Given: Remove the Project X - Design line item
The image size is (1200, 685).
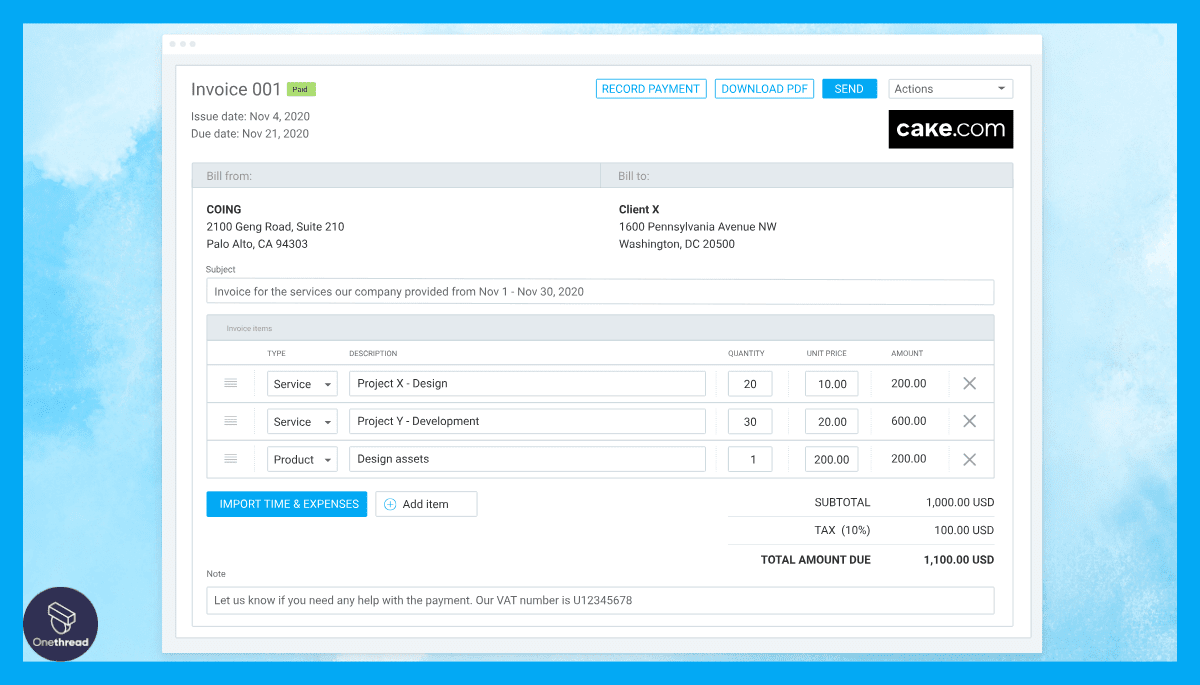Looking at the screenshot, I should (969, 383).
